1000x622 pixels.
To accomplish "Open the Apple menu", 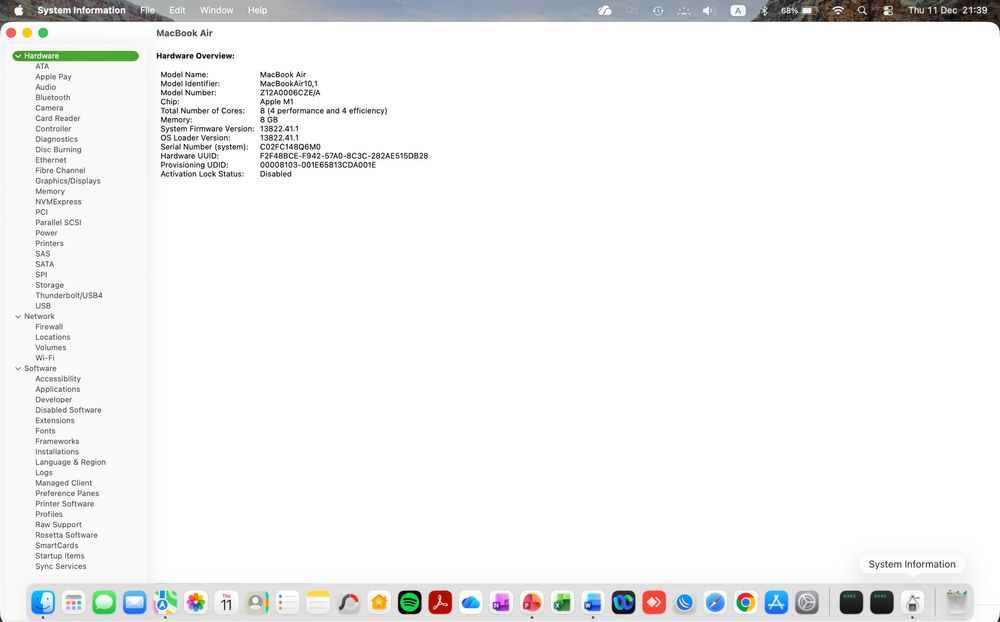I will pos(18,10).
